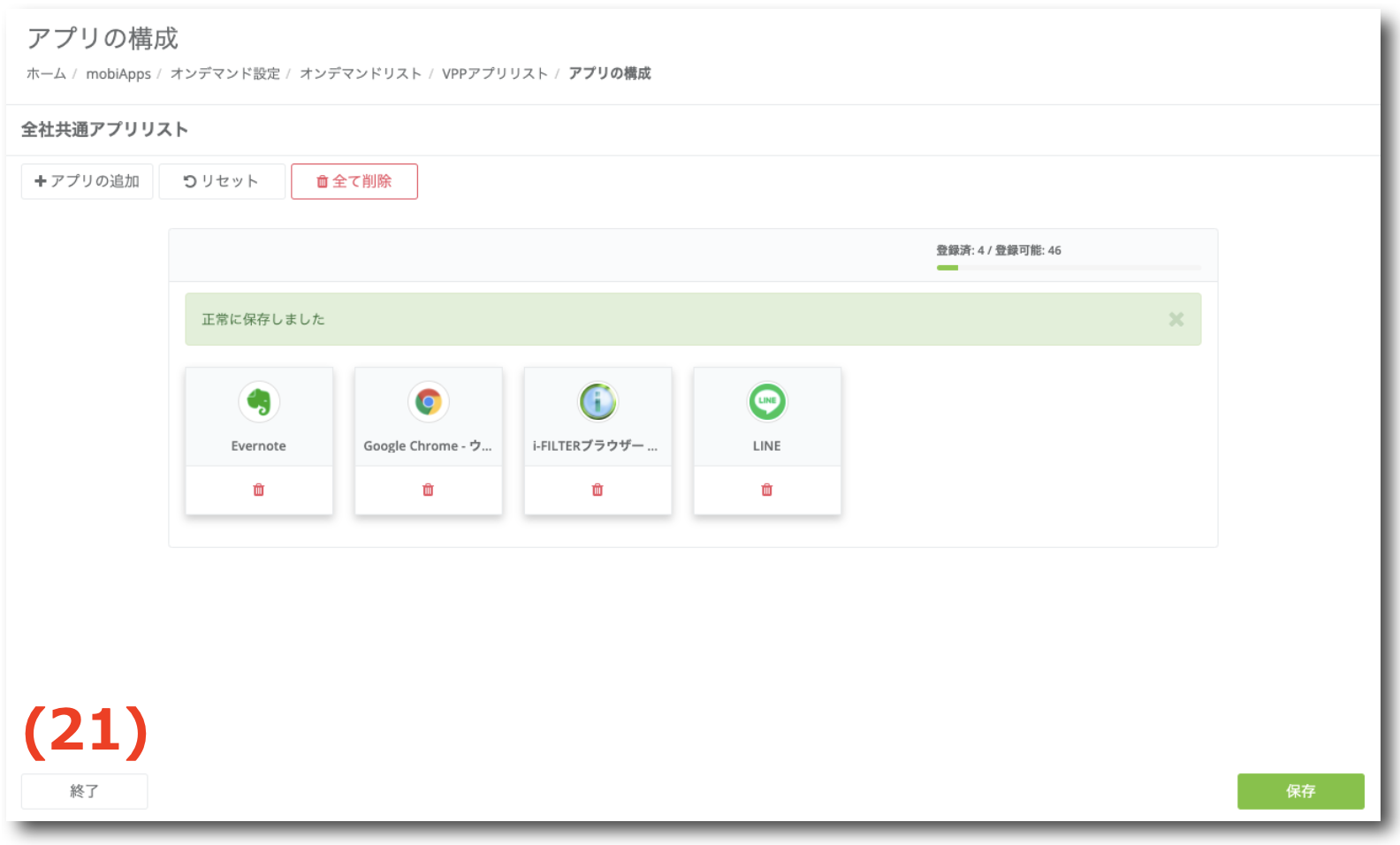Click the i-FILTER browser app icon

click(598, 402)
